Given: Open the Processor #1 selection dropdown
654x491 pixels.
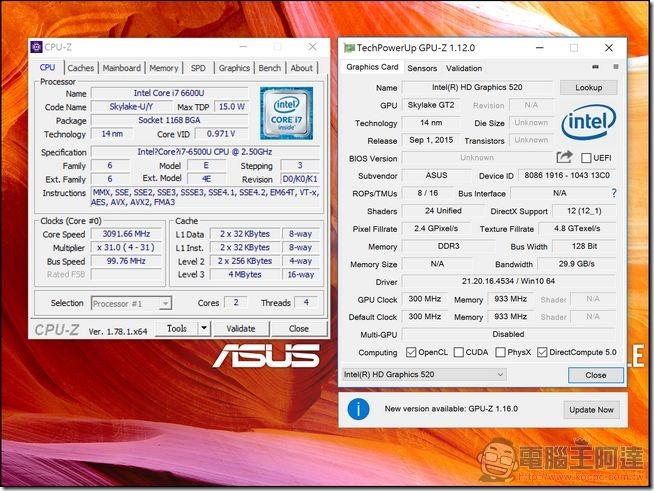Looking at the screenshot, I should [131, 303].
